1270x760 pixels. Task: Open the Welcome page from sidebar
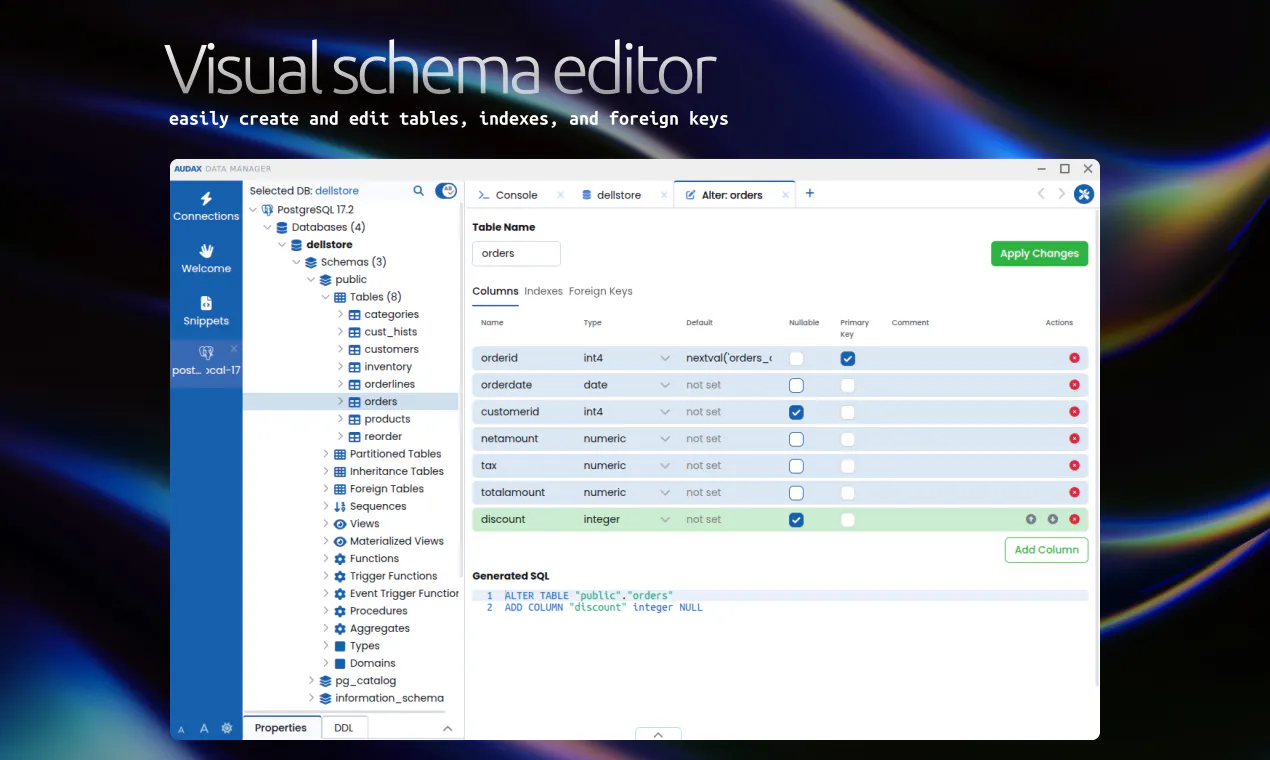(x=206, y=258)
